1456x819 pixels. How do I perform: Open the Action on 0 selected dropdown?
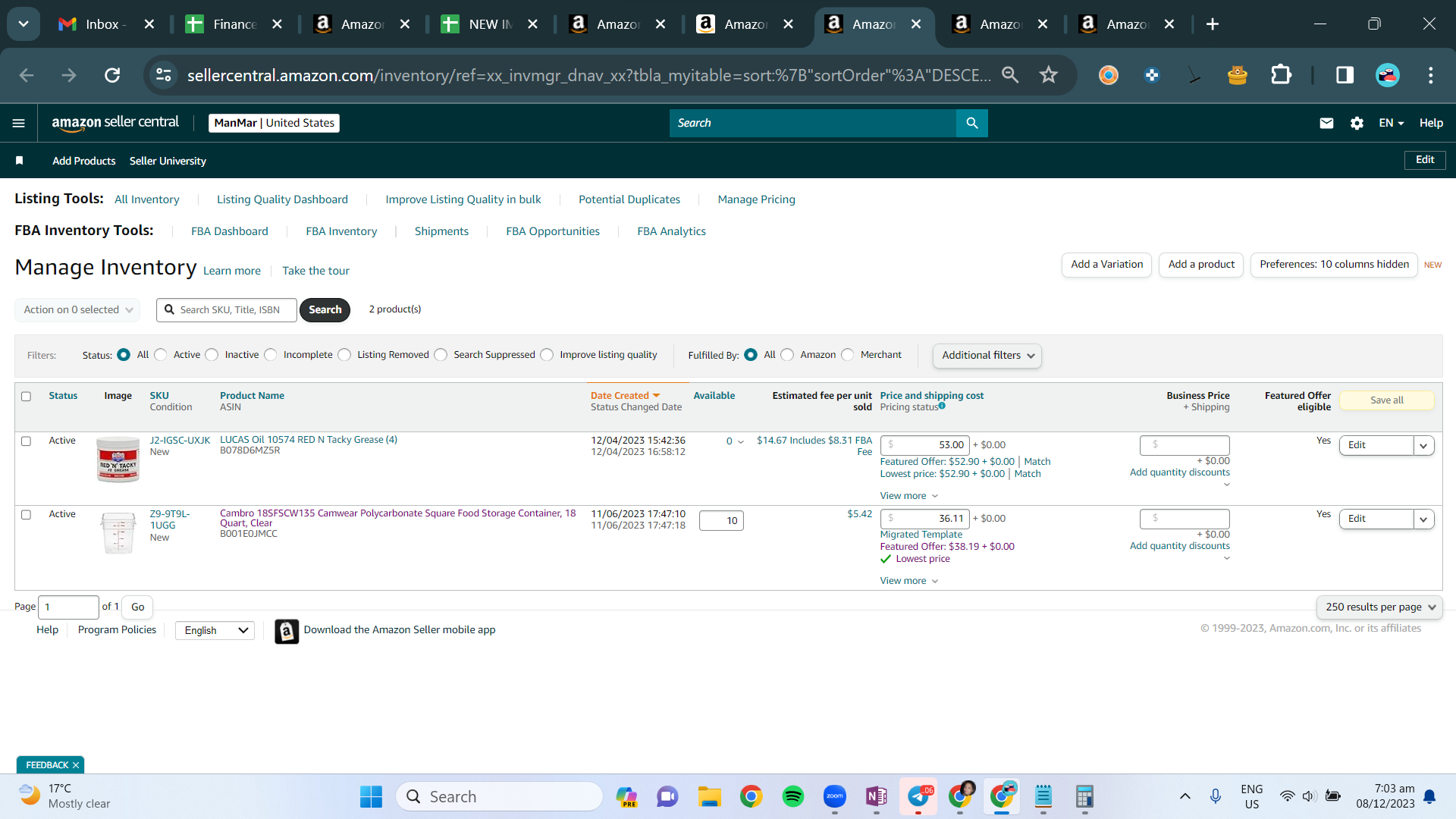tap(77, 309)
